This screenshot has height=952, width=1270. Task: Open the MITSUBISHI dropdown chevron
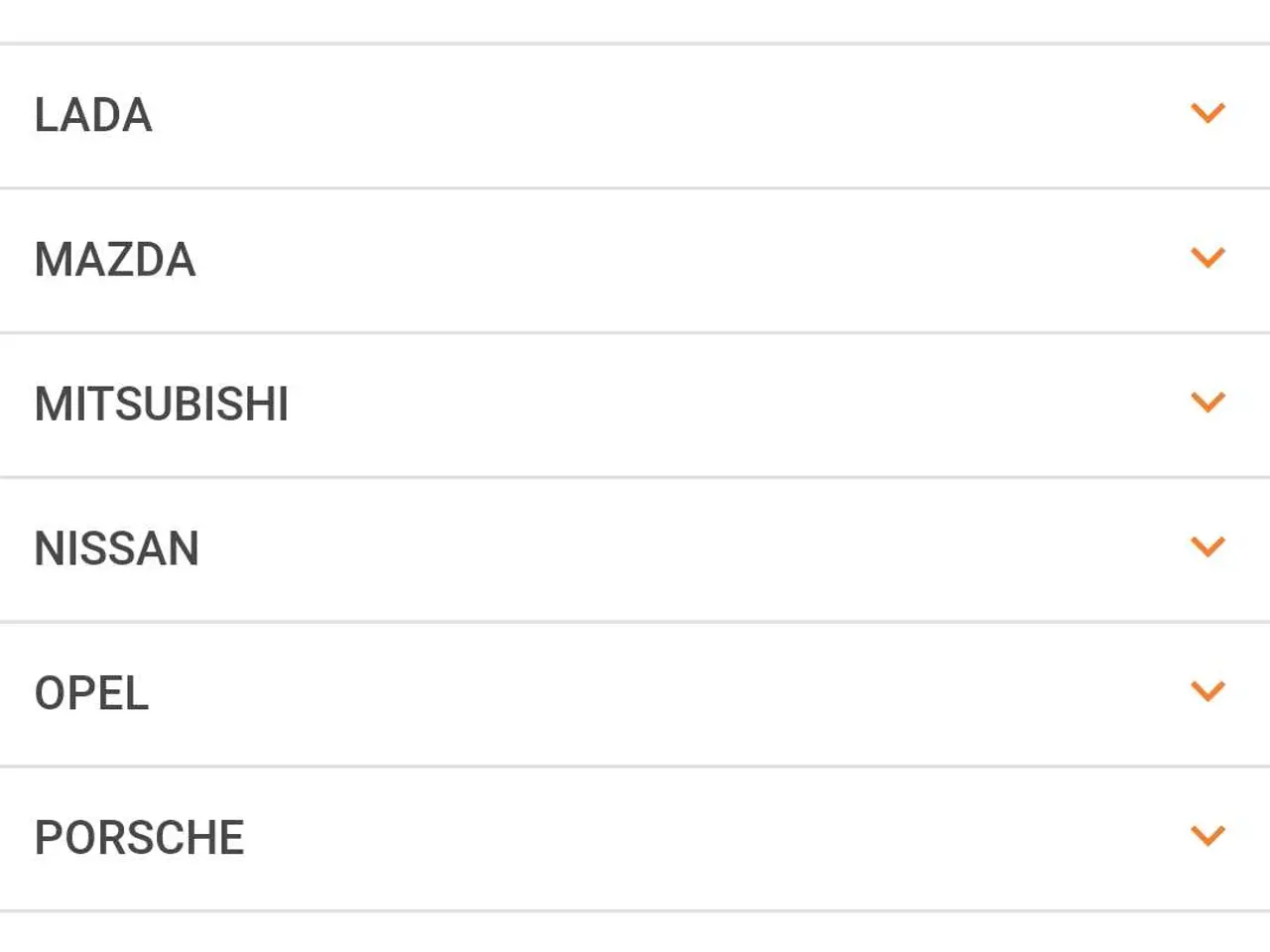coord(1207,403)
